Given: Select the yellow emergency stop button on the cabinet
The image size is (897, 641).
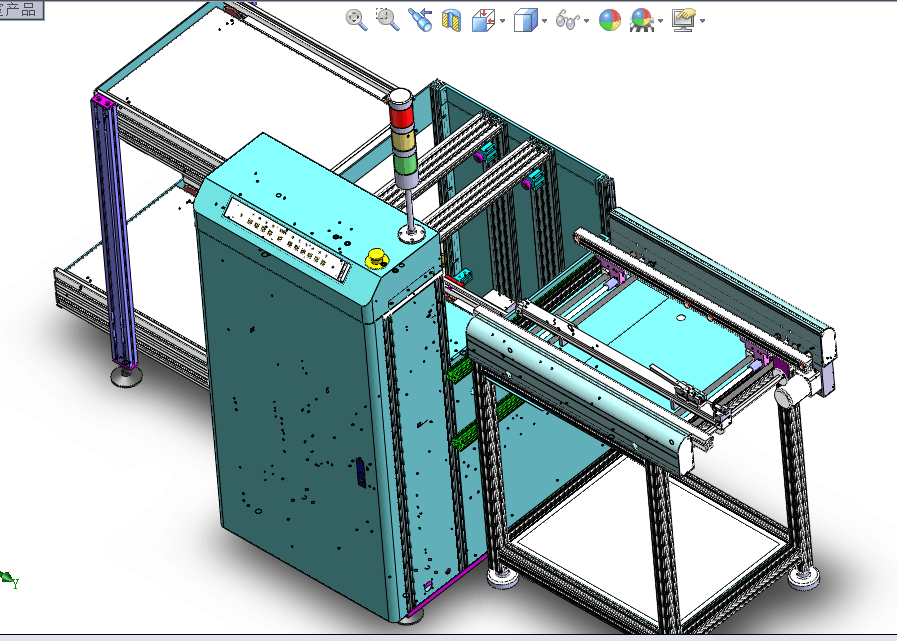Looking at the screenshot, I should (x=377, y=259).
